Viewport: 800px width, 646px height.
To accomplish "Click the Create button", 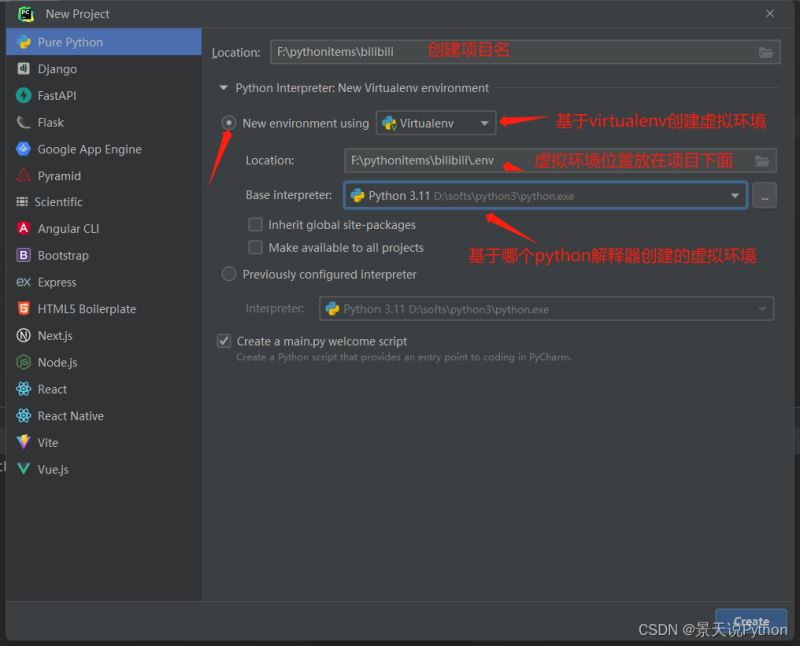I will 751,622.
